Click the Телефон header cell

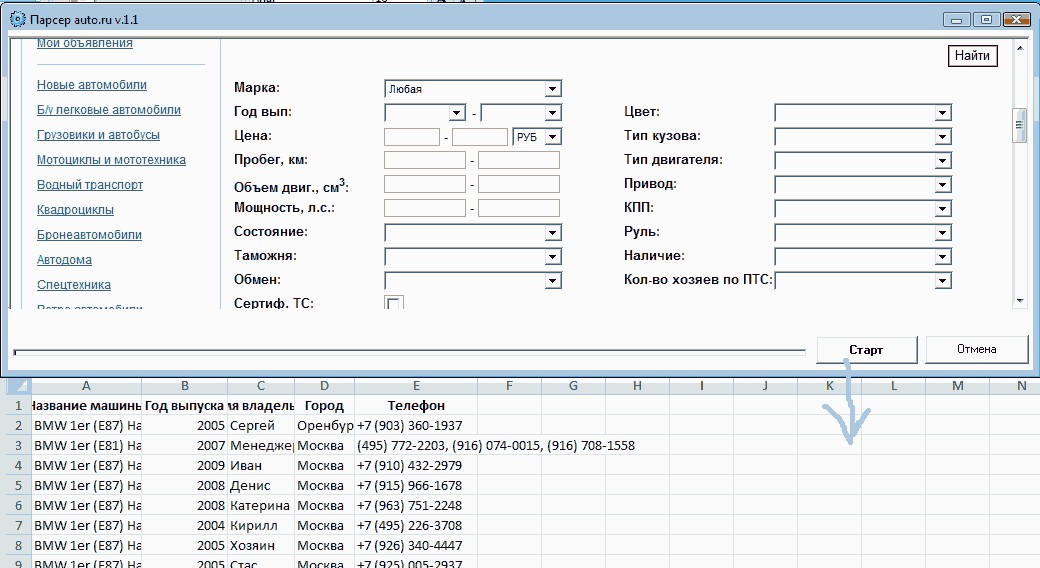(416, 405)
